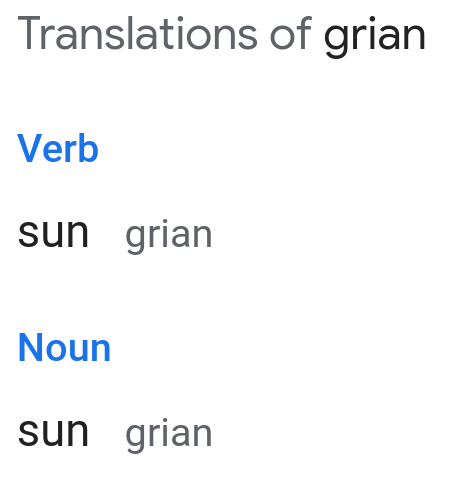Click the reverse translation 'grian' under Verb
Screen dimensions: 467x481
(169, 236)
